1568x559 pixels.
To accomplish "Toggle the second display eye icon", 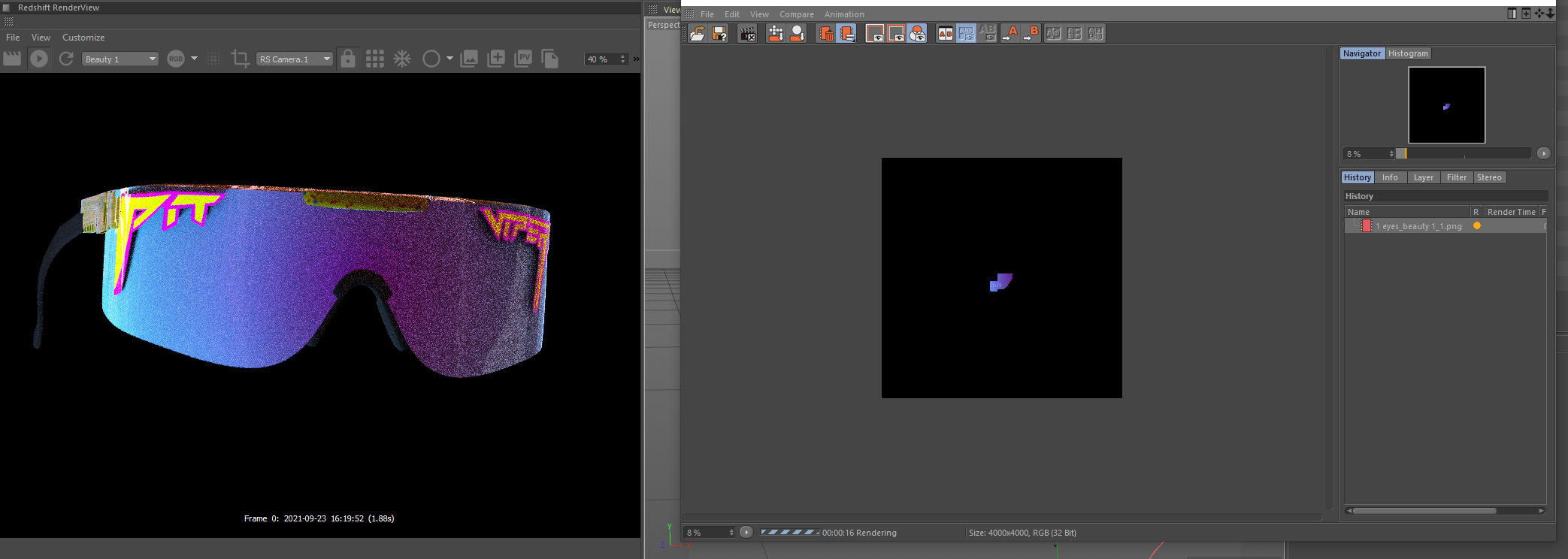I will click(896, 33).
